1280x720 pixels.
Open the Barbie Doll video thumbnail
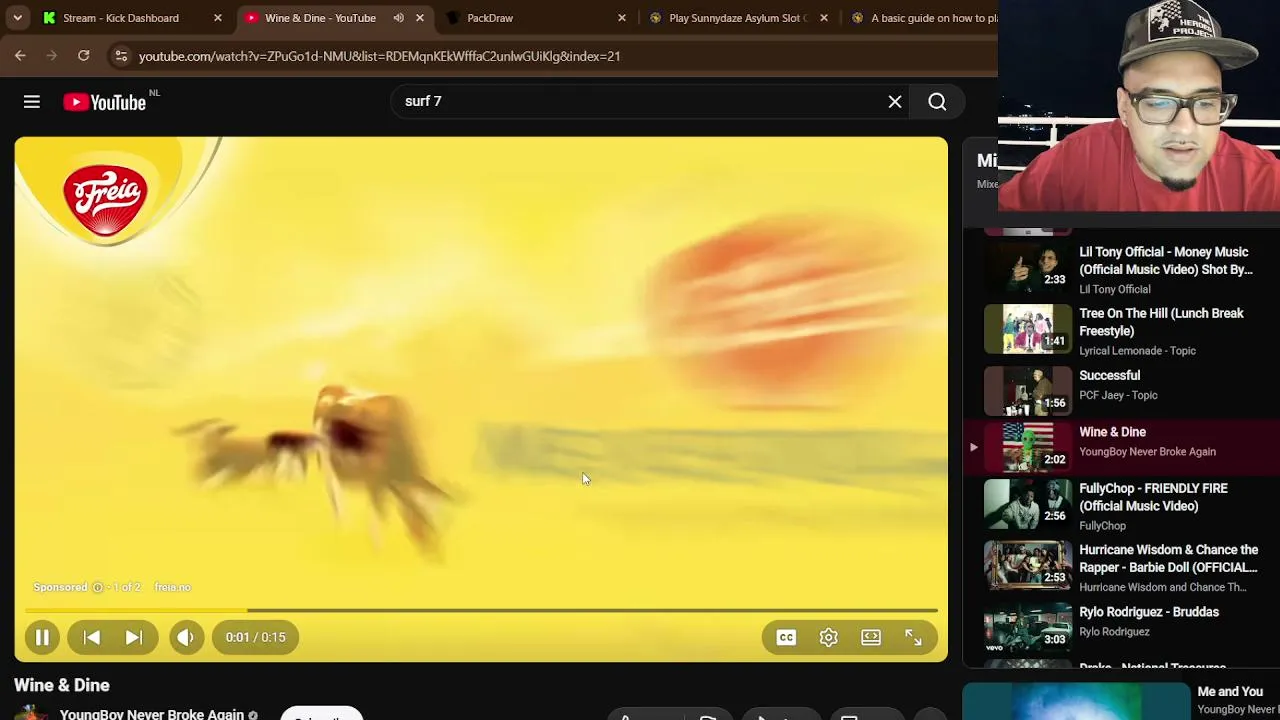tap(1028, 564)
